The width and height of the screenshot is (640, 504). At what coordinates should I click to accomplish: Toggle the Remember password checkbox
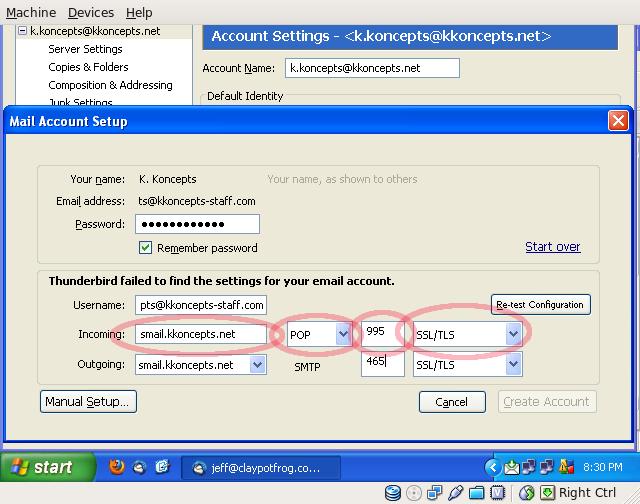[x=145, y=248]
